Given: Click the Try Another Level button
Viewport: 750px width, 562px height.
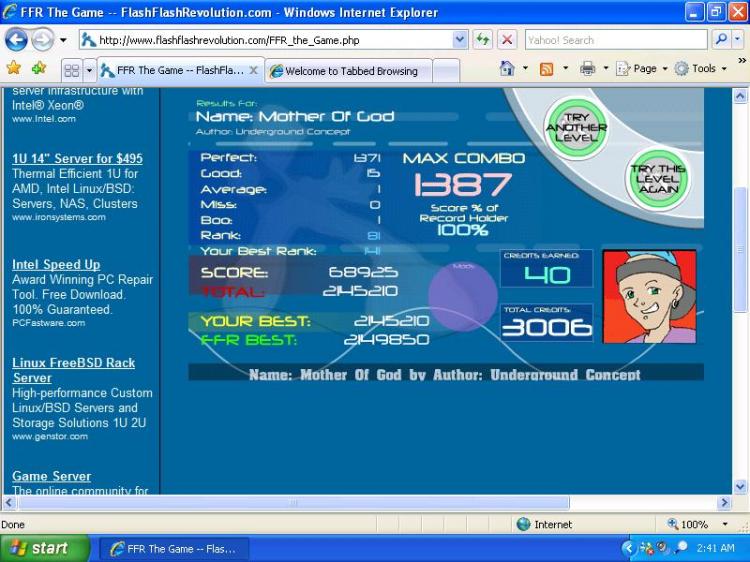Looking at the screenshot, I should coord(576,127).
